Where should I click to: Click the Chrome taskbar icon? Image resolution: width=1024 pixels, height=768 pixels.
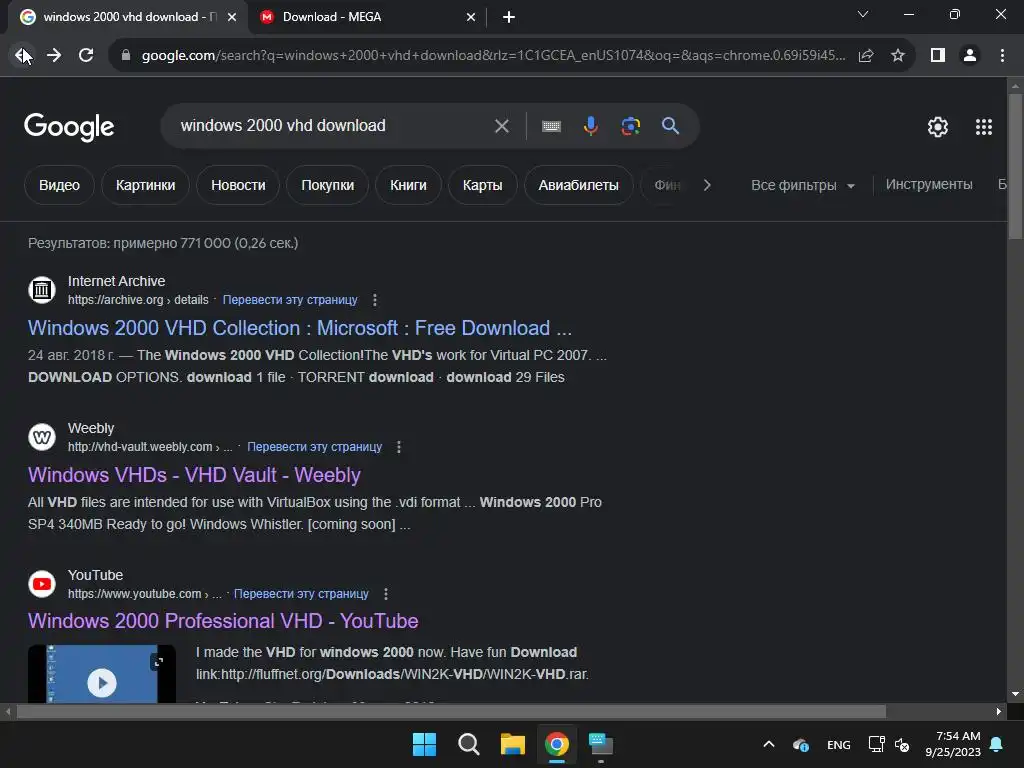[557, 744]
